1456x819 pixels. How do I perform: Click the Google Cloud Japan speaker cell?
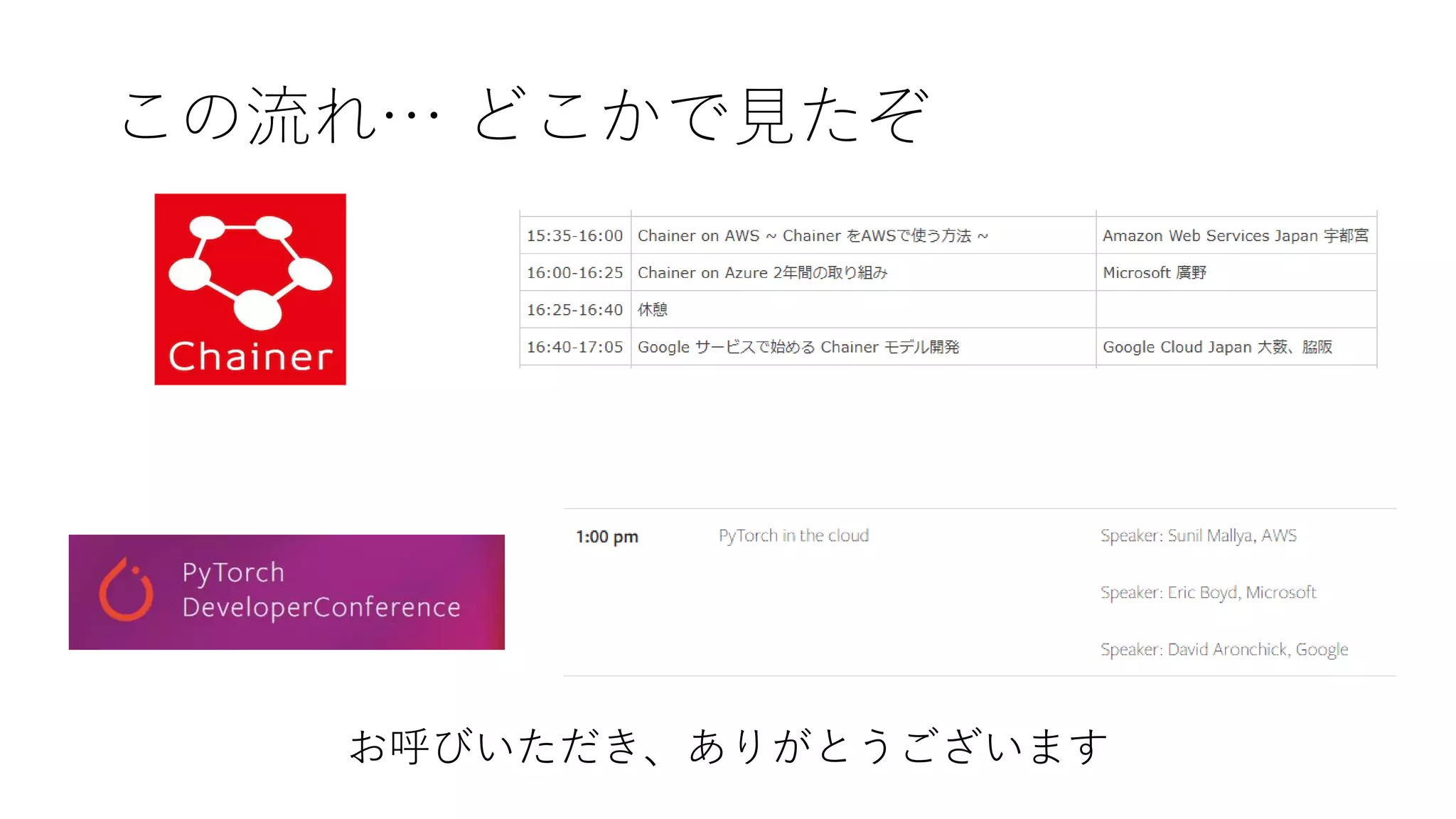[x=1217, y=347]
